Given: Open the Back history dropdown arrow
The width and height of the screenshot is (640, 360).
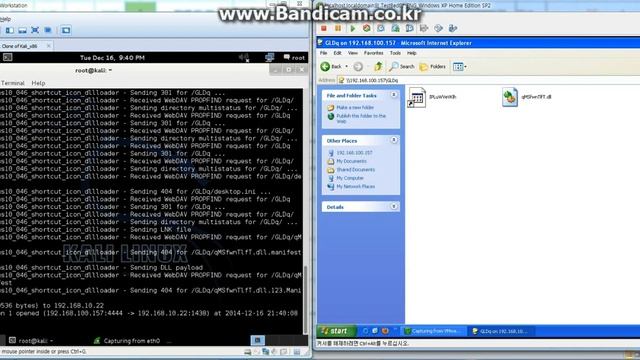Looking at the screenshot, I should [347, 67].
